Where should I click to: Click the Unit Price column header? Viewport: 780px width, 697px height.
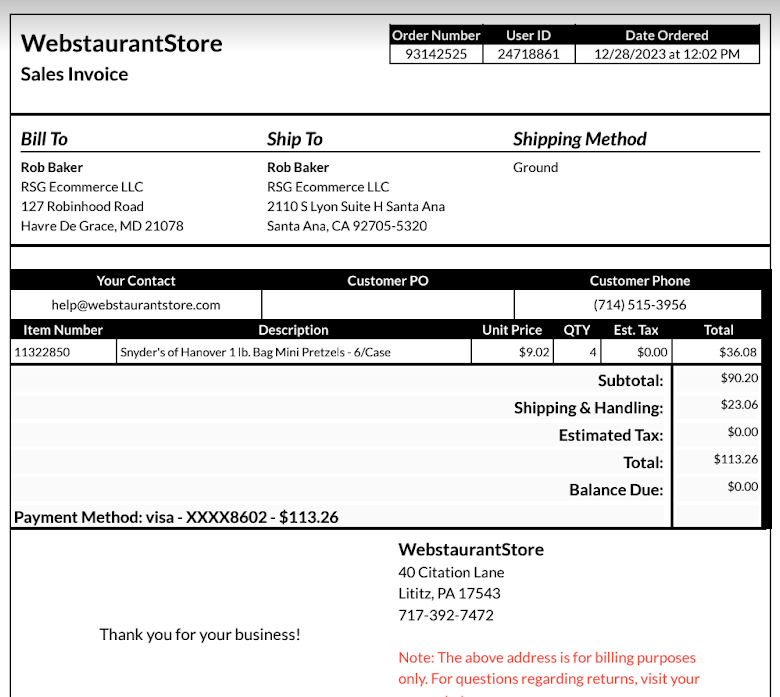coord(512,330)
